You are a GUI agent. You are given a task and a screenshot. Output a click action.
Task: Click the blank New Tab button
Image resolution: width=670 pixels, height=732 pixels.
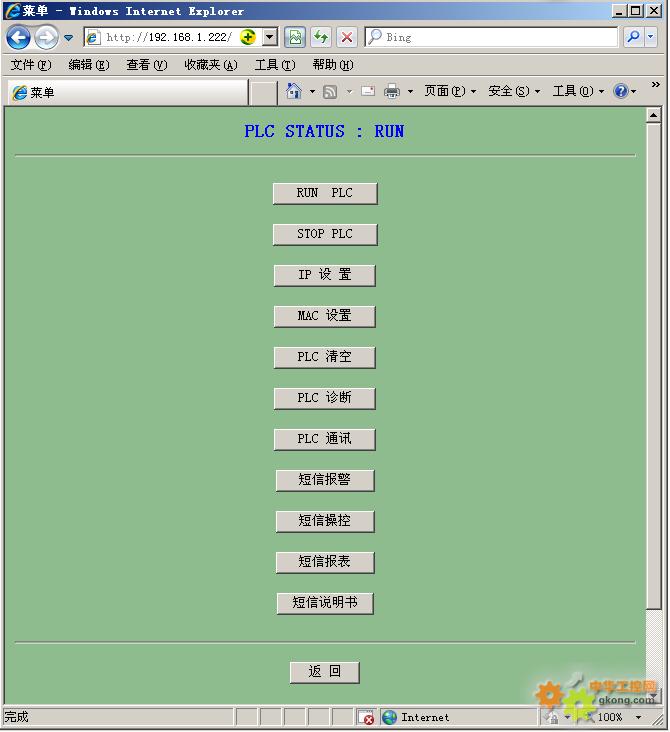(x=264, y=92)
